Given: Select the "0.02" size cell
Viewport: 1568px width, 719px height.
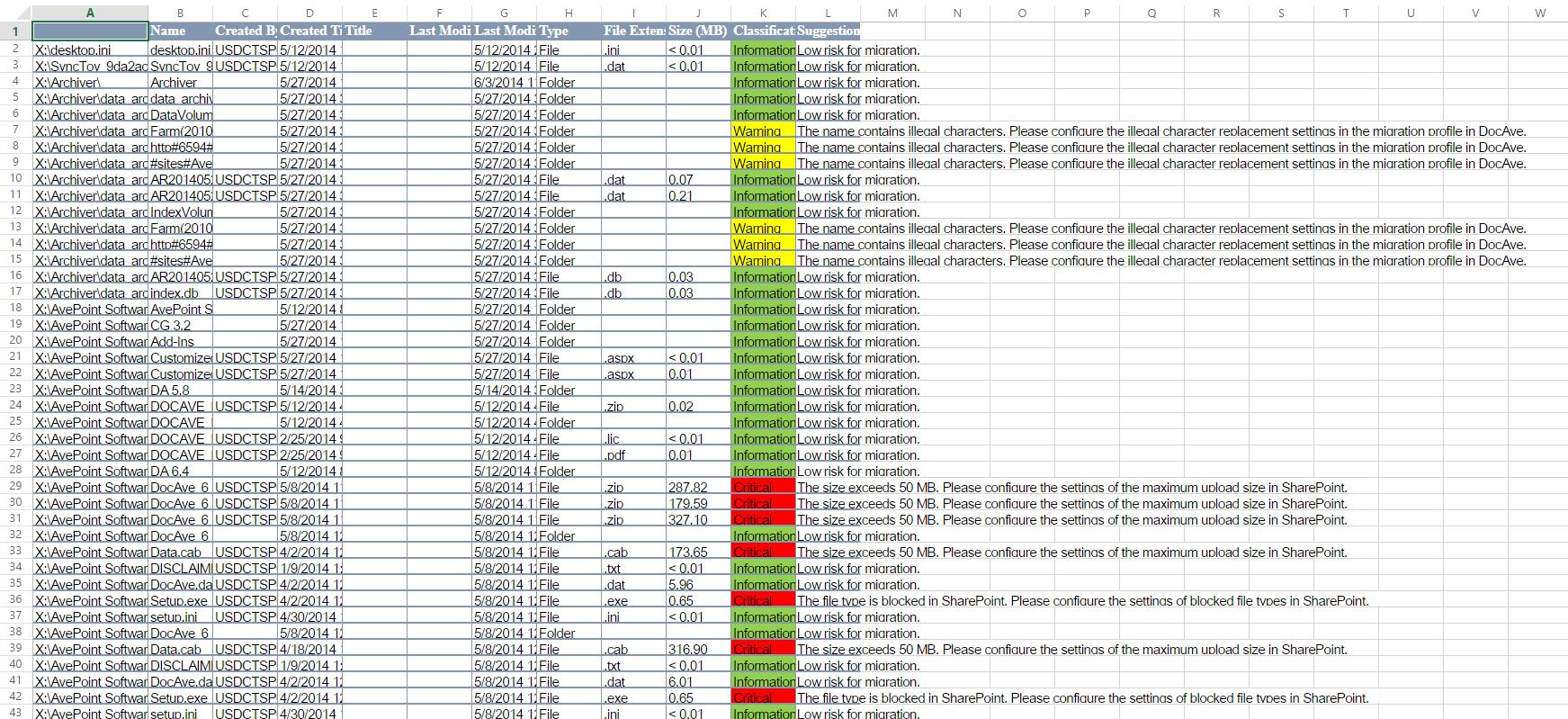Looking at the screenshot, I should click(x=699, y=406).
